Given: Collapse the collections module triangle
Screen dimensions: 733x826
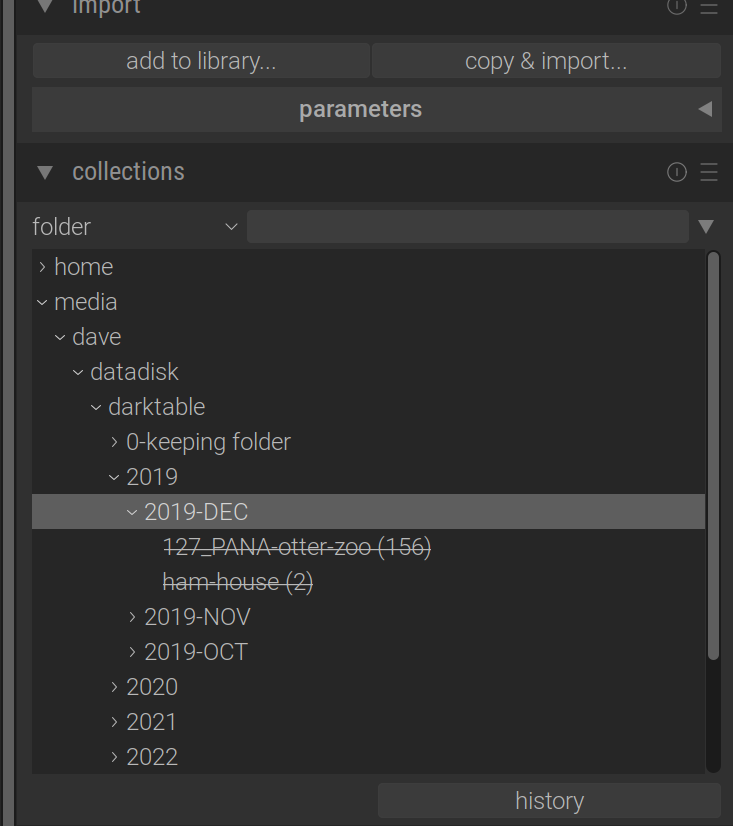Looking at the screenshot, I should 44,172.
